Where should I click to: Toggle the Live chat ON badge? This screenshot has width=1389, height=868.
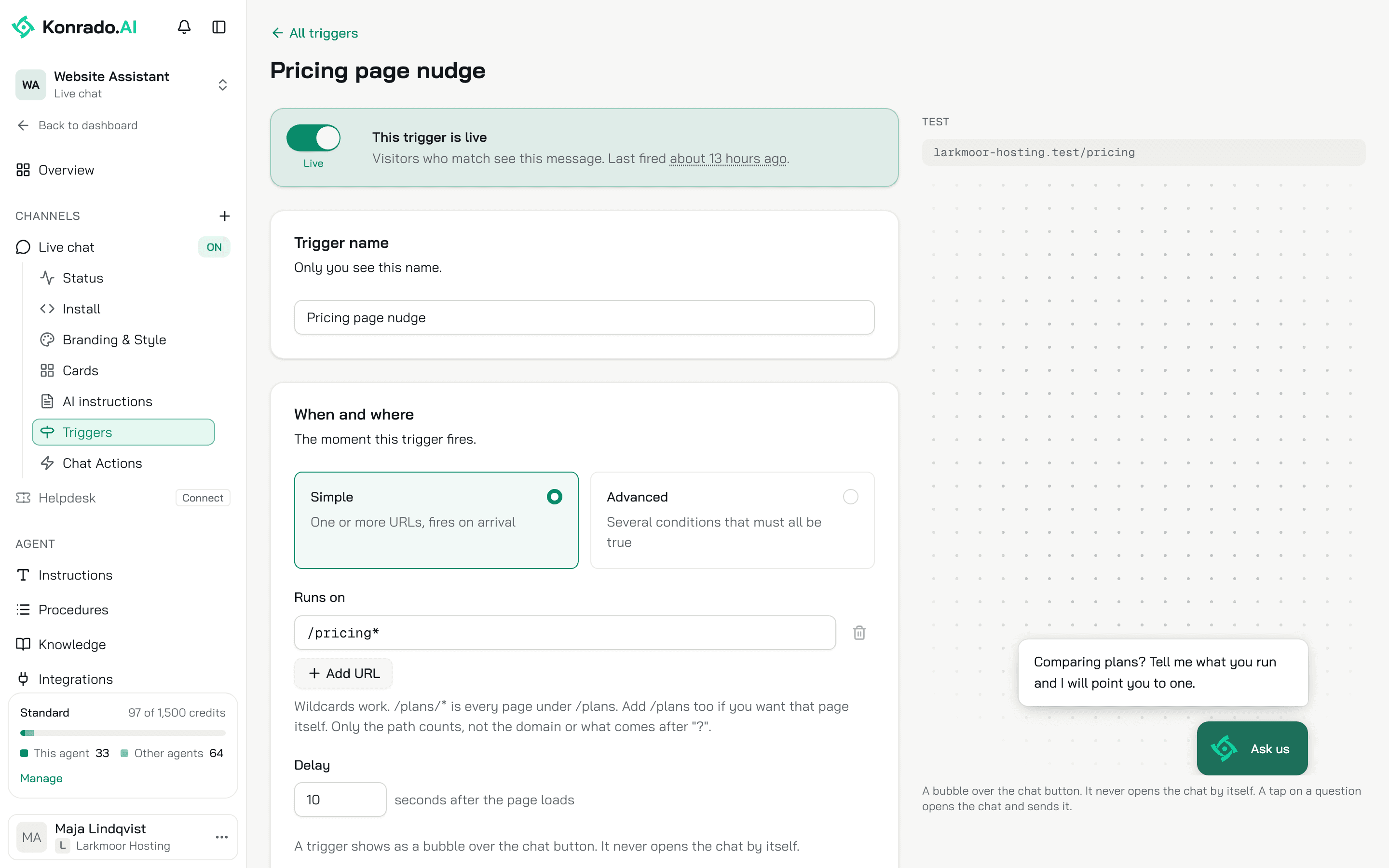pos(214,247)
